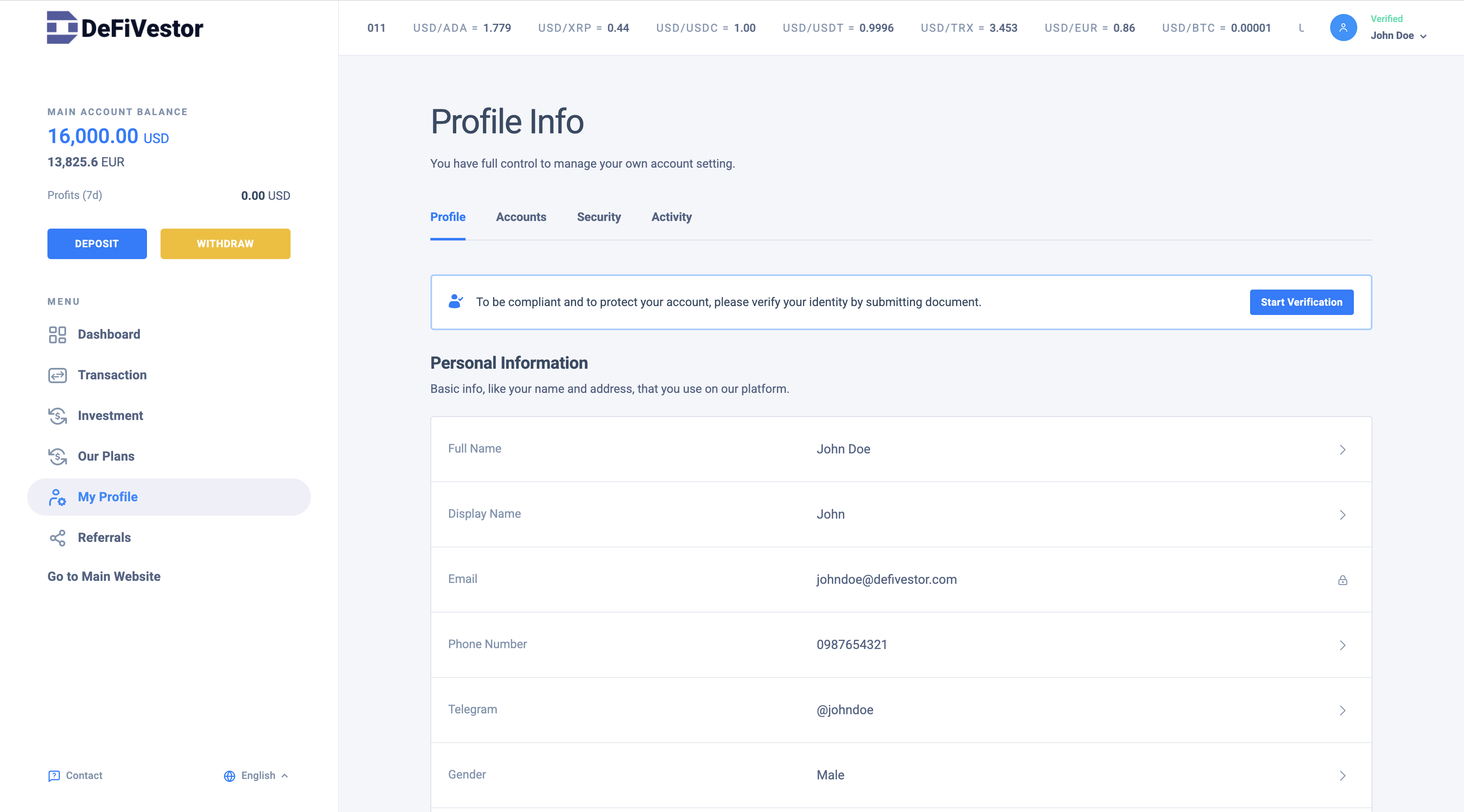Switch to the Security tab
Viewport: 1464px width, 812px height.
[599, 217]
